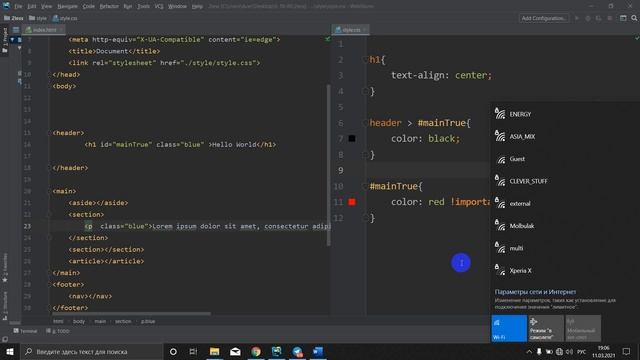Screen dimensions: 640x360
Task: Open the network and Internet settings link
Action: pos(535,292)
